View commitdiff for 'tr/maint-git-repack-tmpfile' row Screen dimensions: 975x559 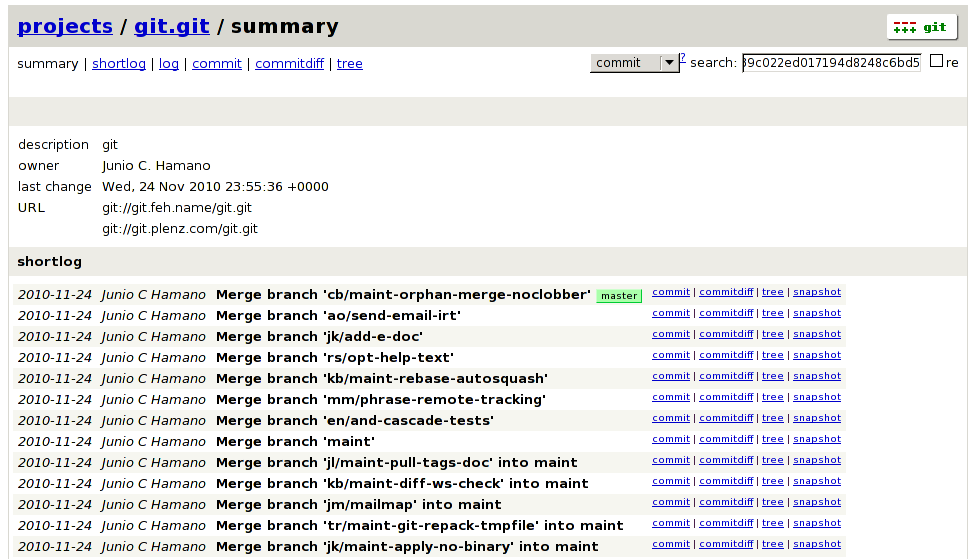tap(726, 523)
